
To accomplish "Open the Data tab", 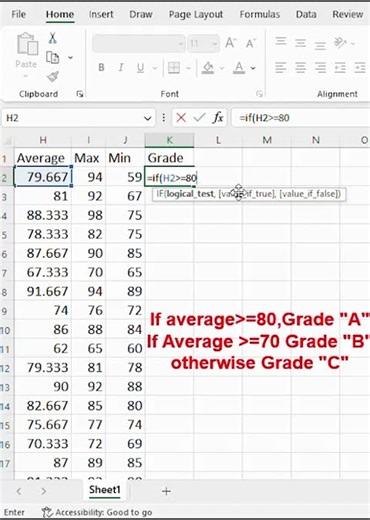I will [x=306, y=14].
